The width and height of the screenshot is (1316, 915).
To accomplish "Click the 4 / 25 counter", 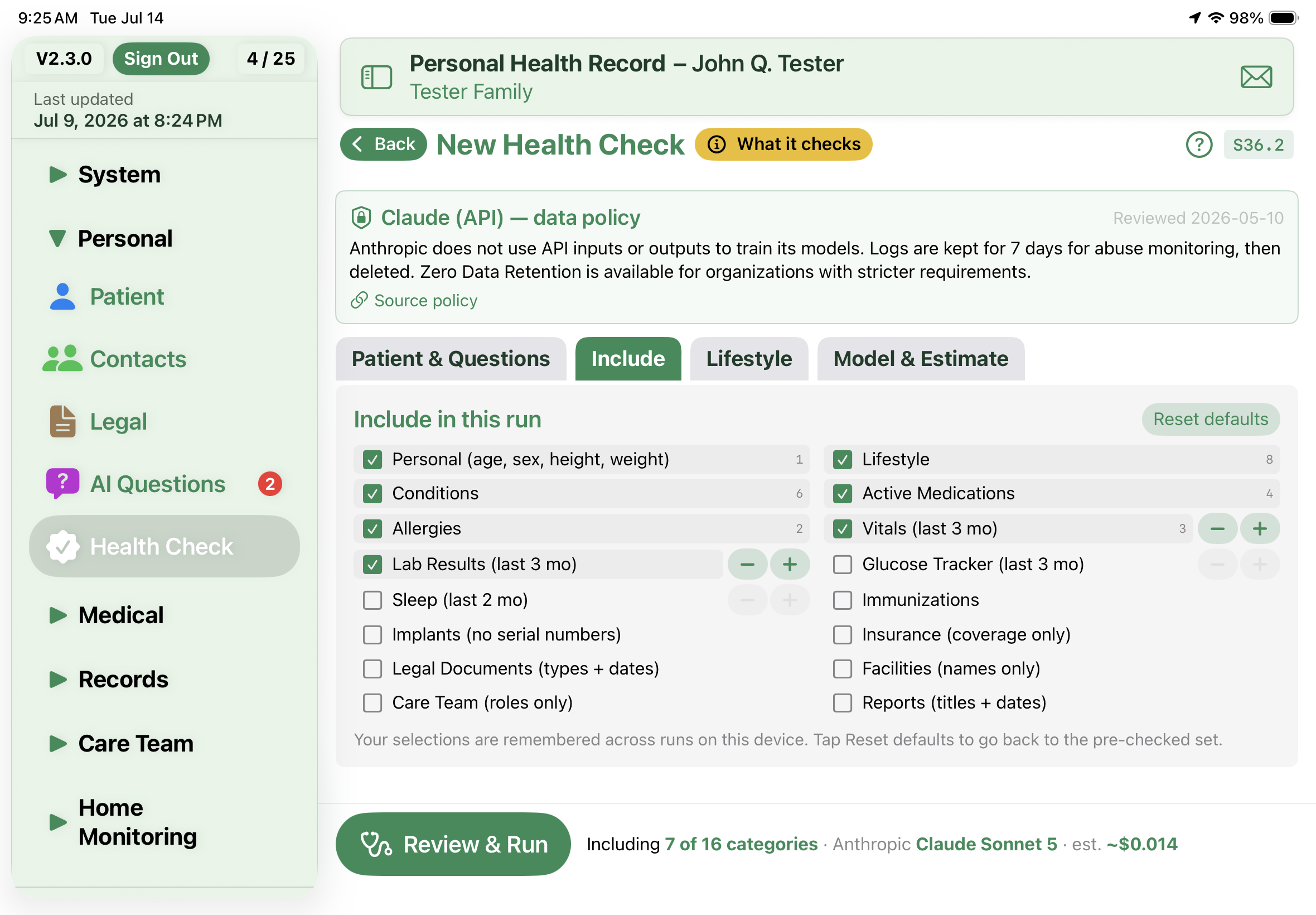I will [x=270, y=59].
